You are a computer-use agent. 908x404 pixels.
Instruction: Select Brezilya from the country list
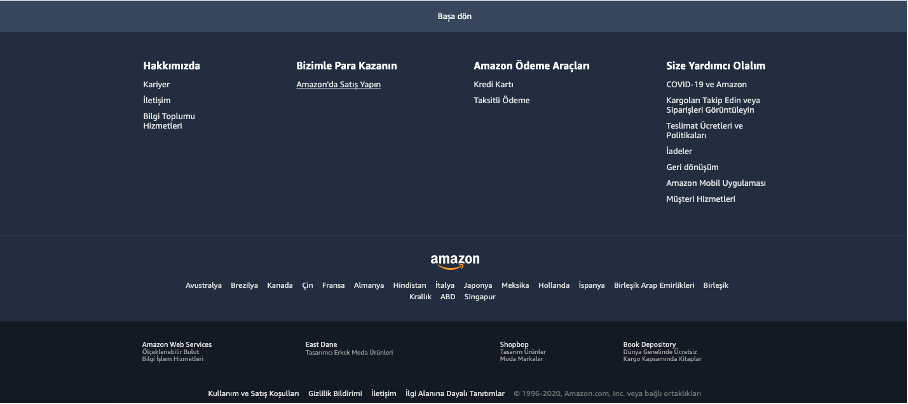pyautogui.click(x=244, y=285)
